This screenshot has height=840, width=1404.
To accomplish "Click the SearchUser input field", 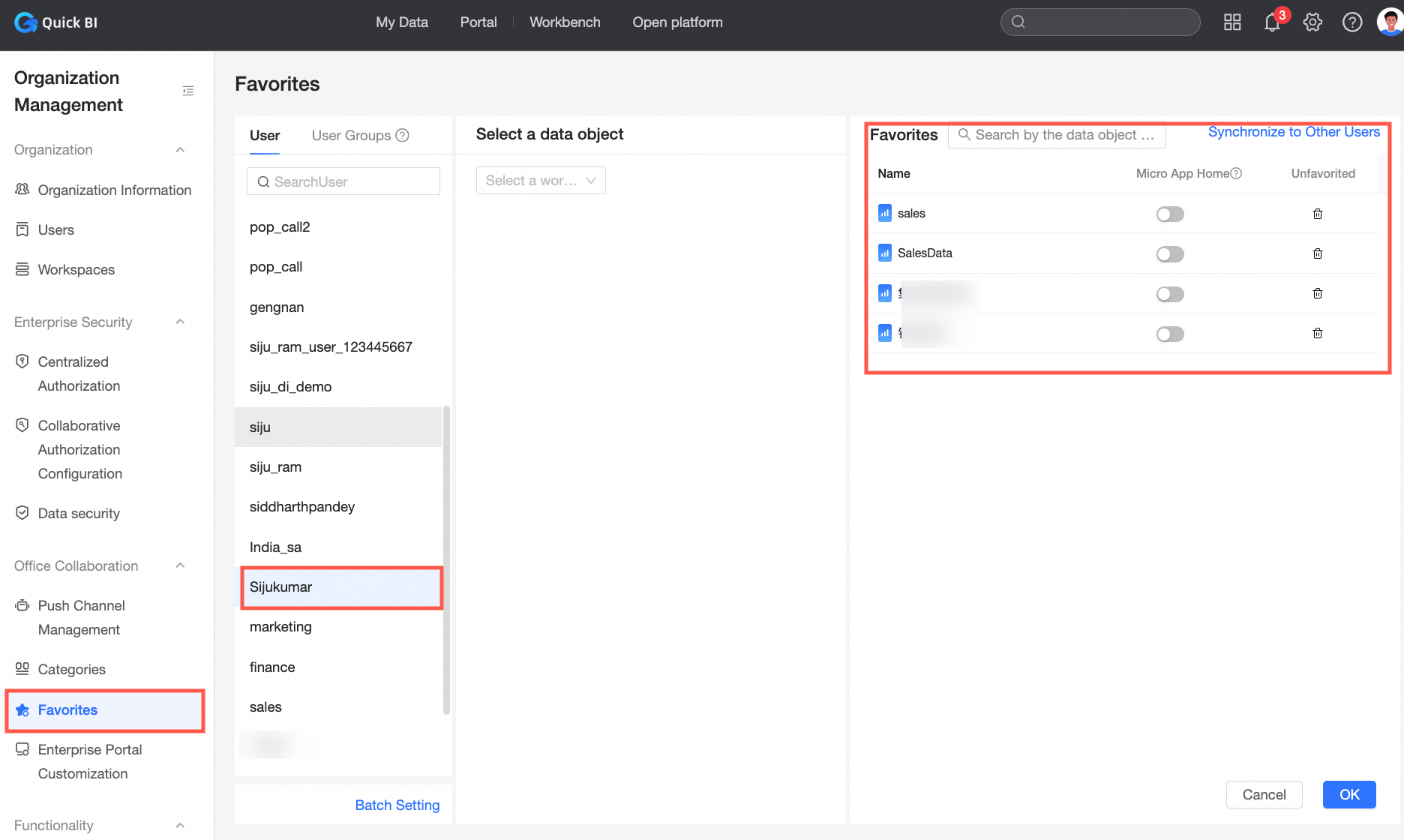I will pyautogui.click(x=343, y=181).
